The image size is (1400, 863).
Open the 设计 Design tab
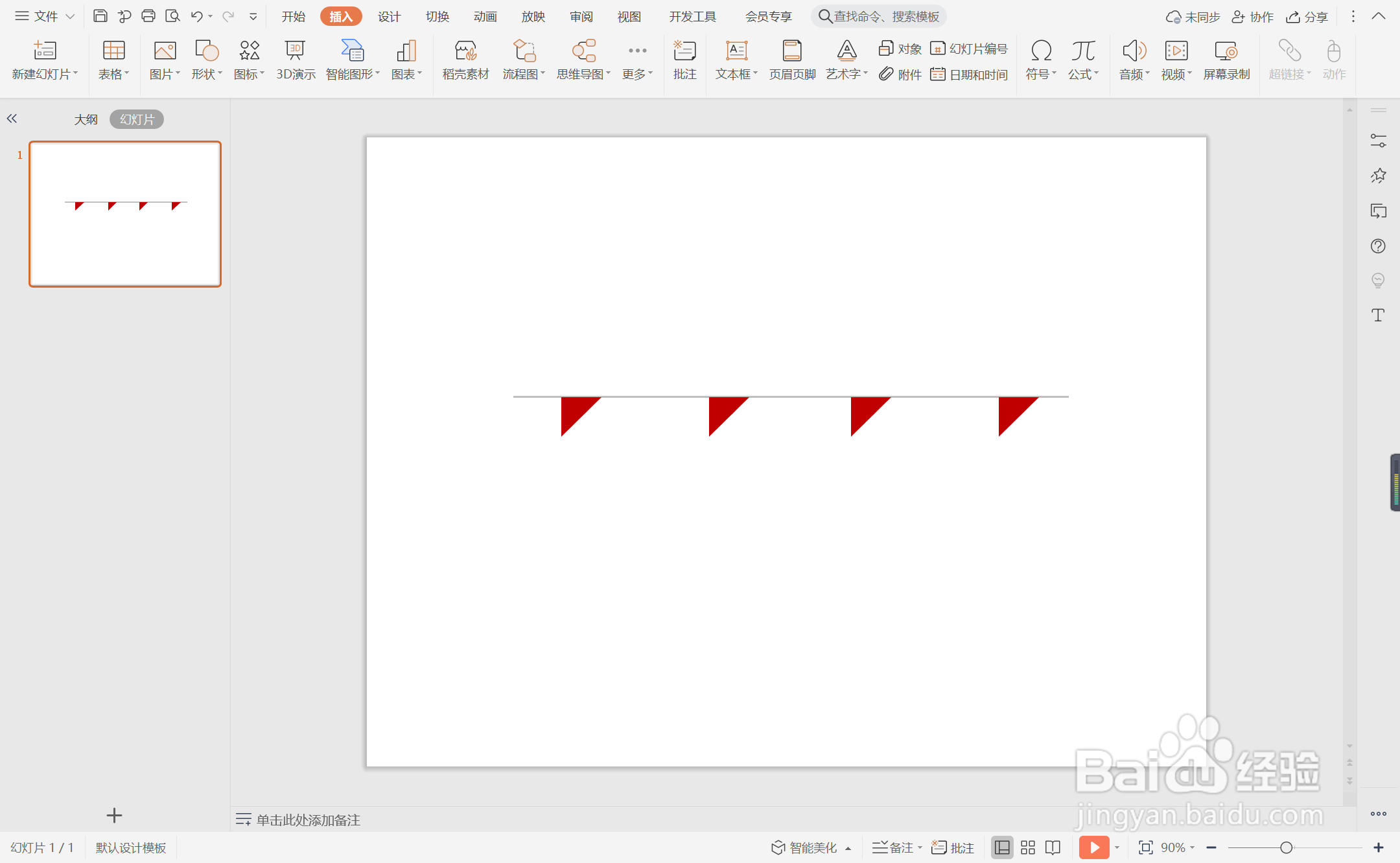389,16
